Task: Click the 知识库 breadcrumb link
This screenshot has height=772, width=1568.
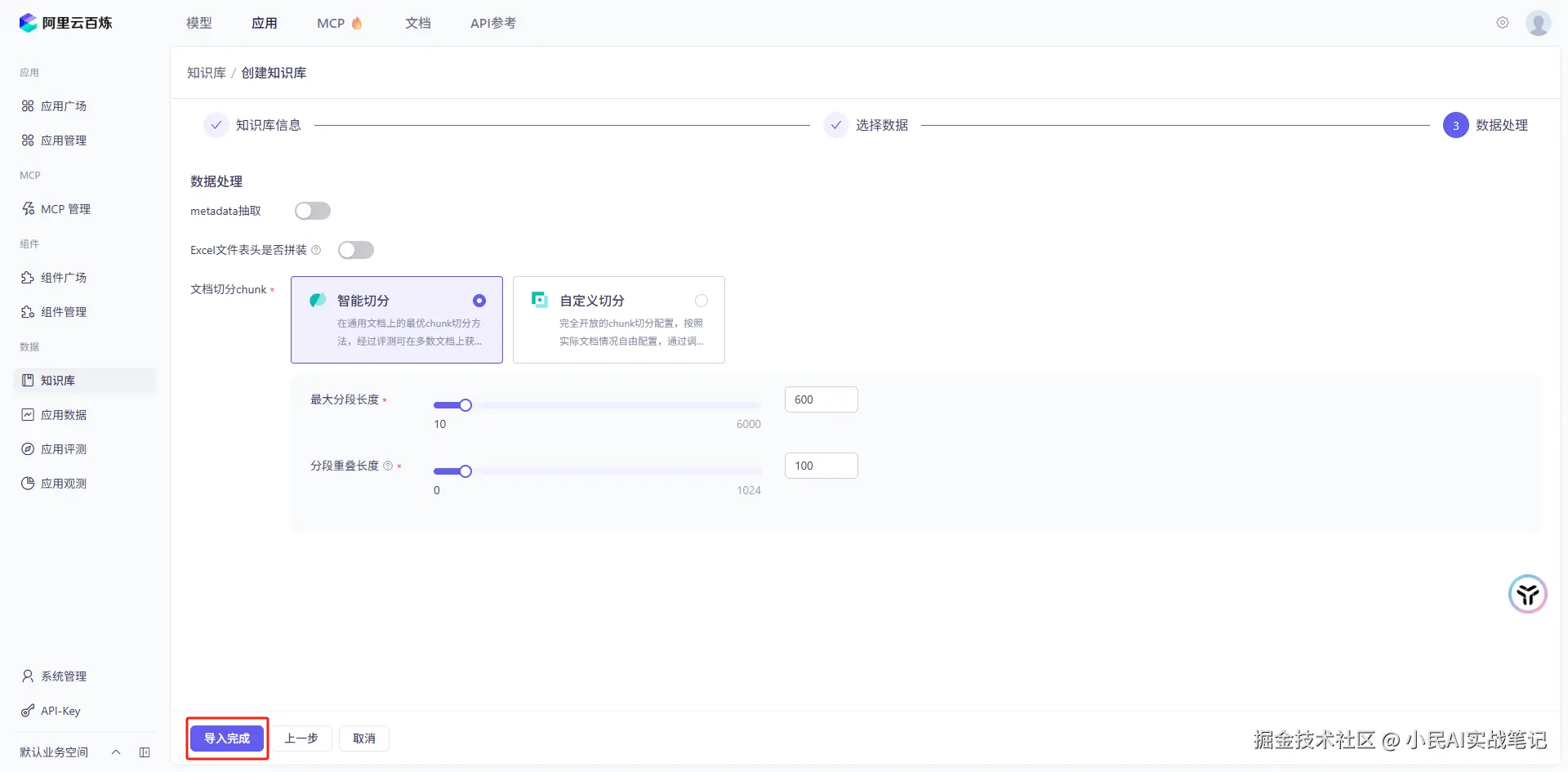Action: pyautogui.click(x=207, y=73)
